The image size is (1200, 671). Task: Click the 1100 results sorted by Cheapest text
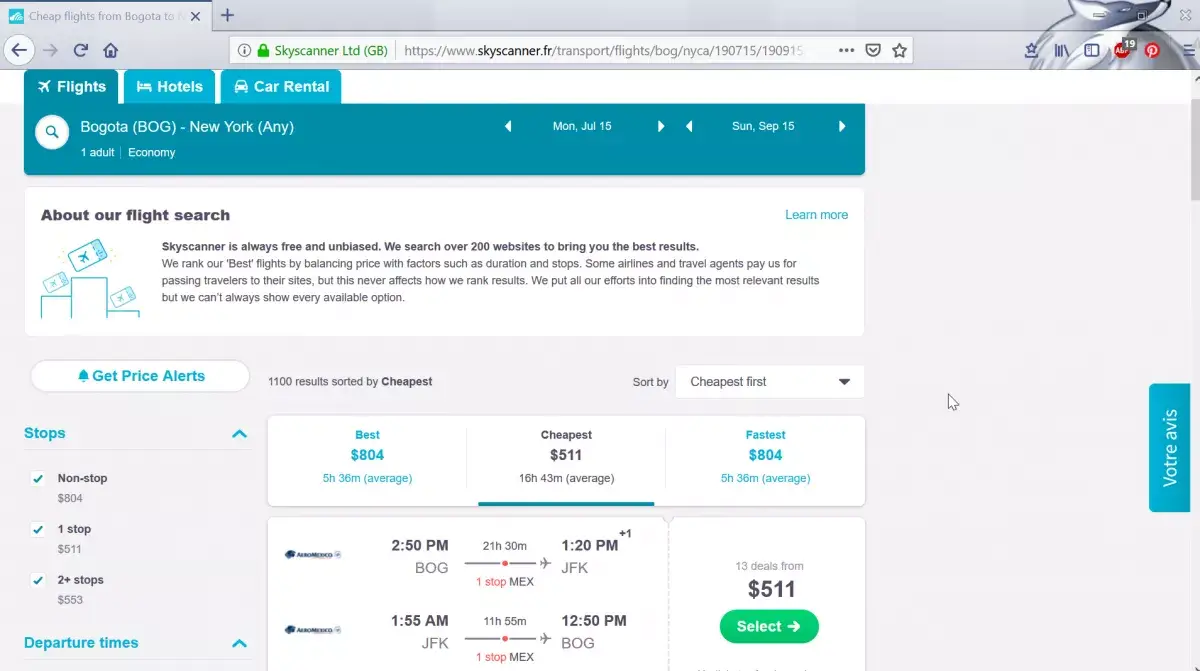[350, 382]
